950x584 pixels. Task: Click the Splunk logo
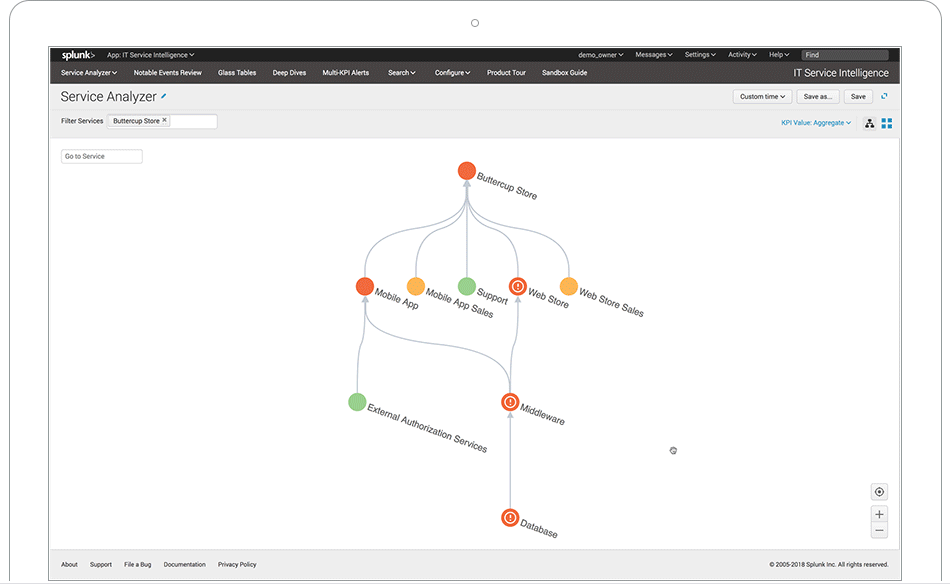pos(78,55)
